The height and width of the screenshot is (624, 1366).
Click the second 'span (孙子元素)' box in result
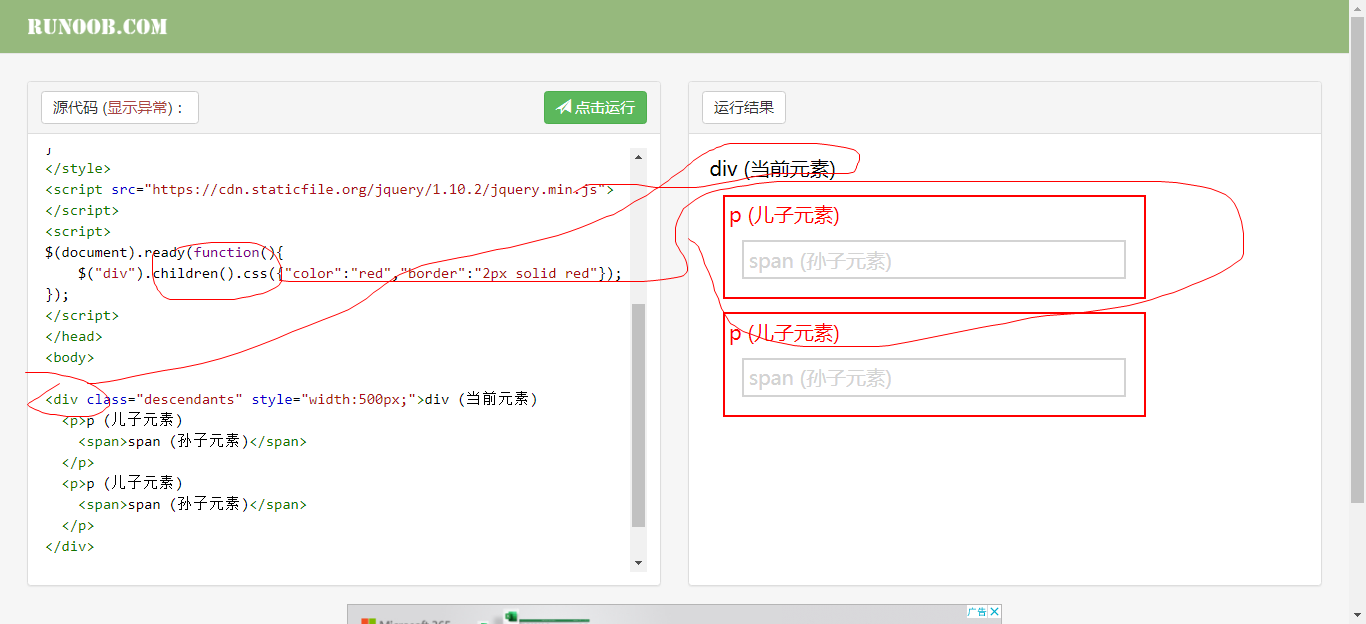pos(934,377)
